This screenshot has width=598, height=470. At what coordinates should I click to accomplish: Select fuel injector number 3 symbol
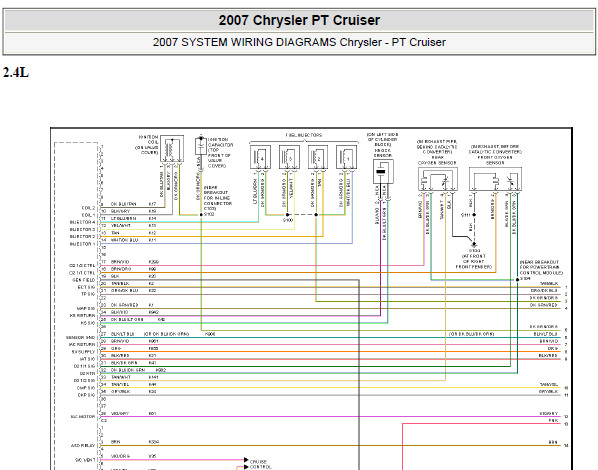[289, 157]
